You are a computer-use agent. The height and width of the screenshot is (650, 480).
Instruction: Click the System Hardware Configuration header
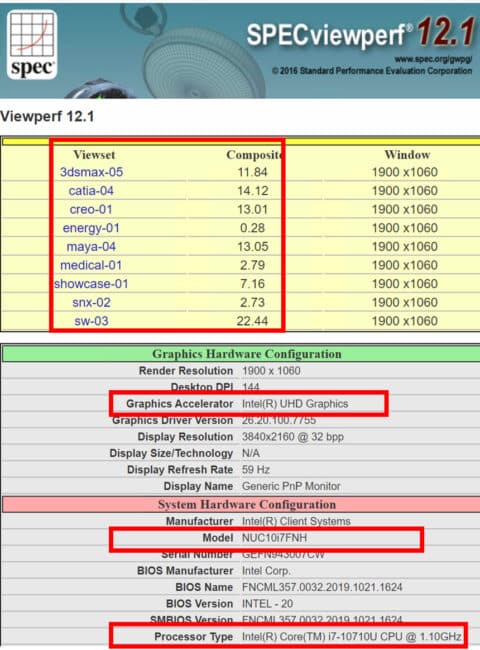[x=247, y=504]
